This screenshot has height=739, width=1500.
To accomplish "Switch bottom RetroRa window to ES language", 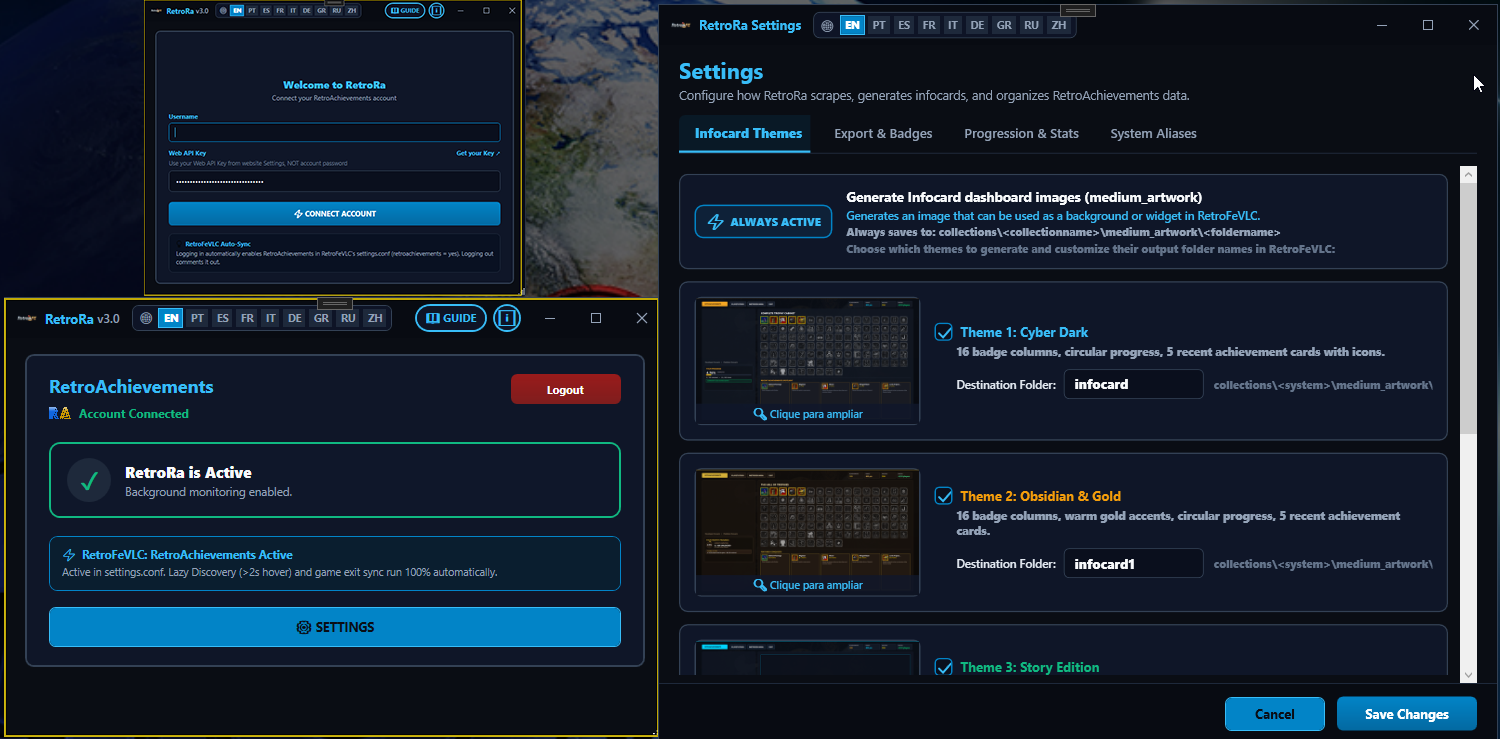I will 222,318.
